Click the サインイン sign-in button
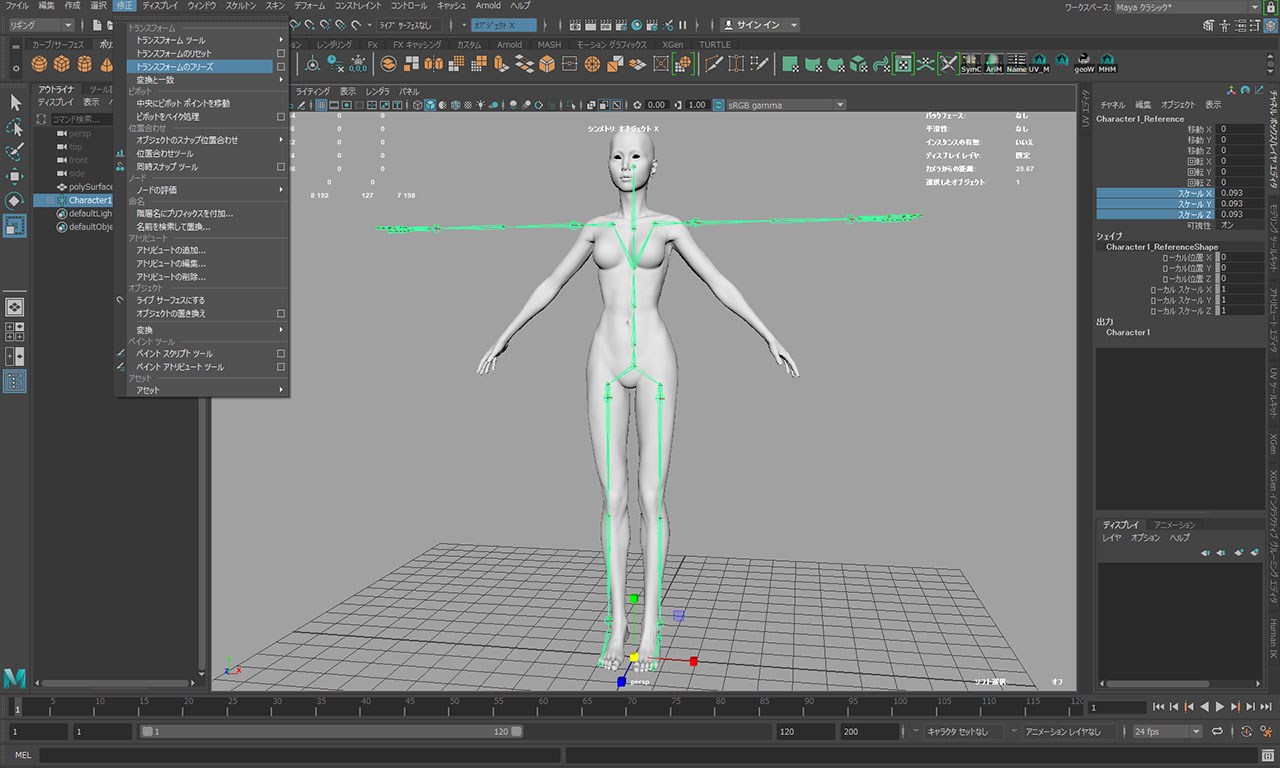The height and width of the screenshot is (768, 1280). (759, 24)
